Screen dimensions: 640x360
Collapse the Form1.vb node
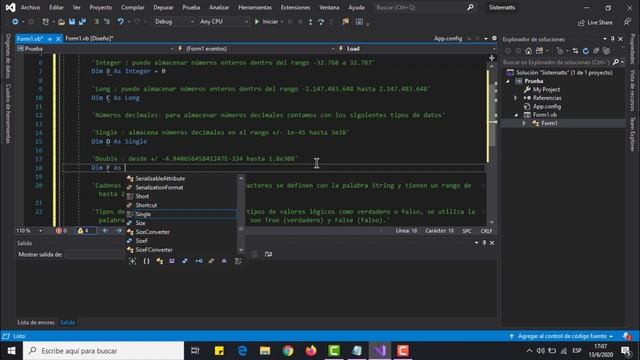516,115
